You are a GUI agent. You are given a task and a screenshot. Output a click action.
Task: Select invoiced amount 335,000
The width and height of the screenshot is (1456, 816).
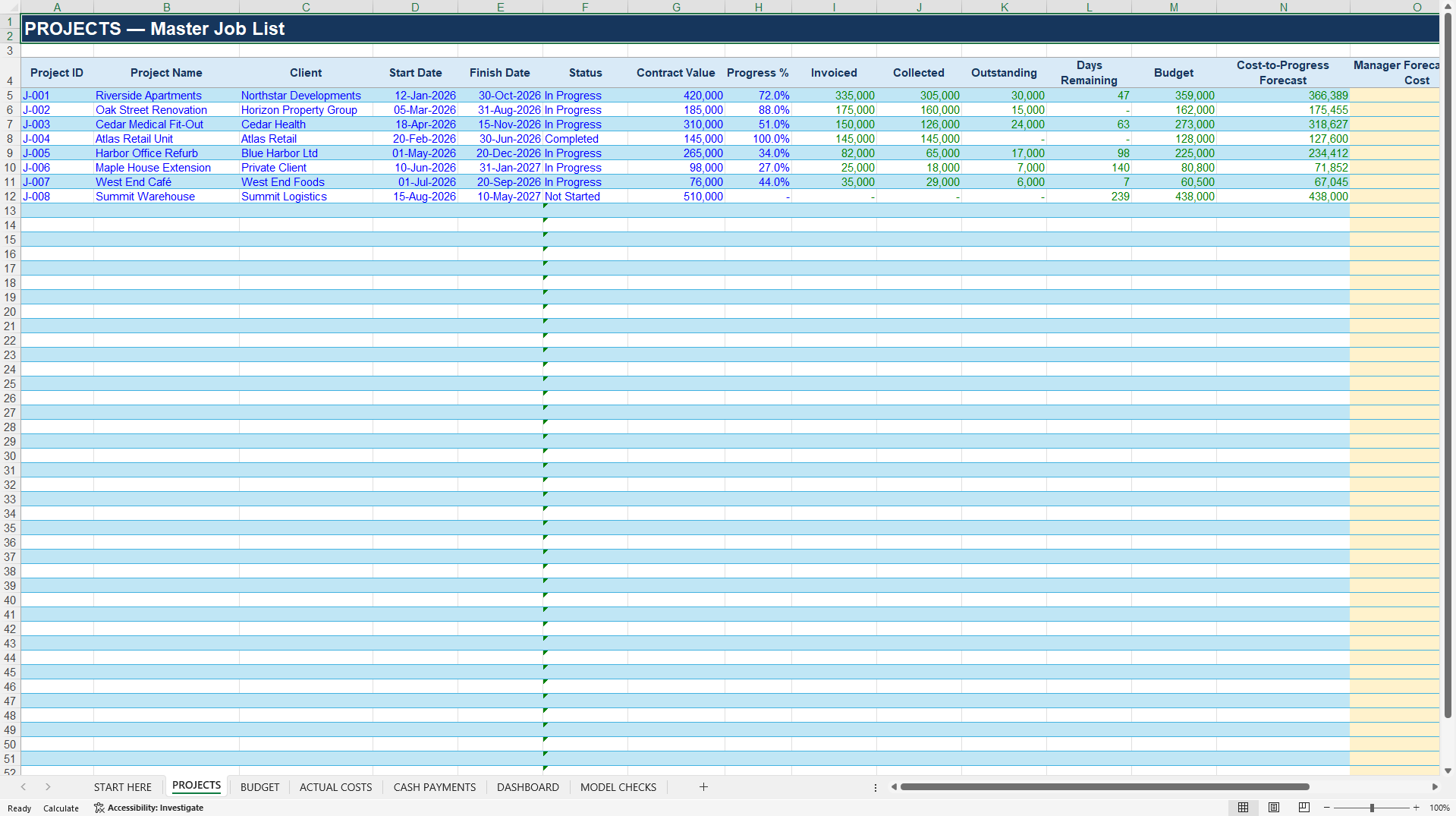click(x=834, y=96)
